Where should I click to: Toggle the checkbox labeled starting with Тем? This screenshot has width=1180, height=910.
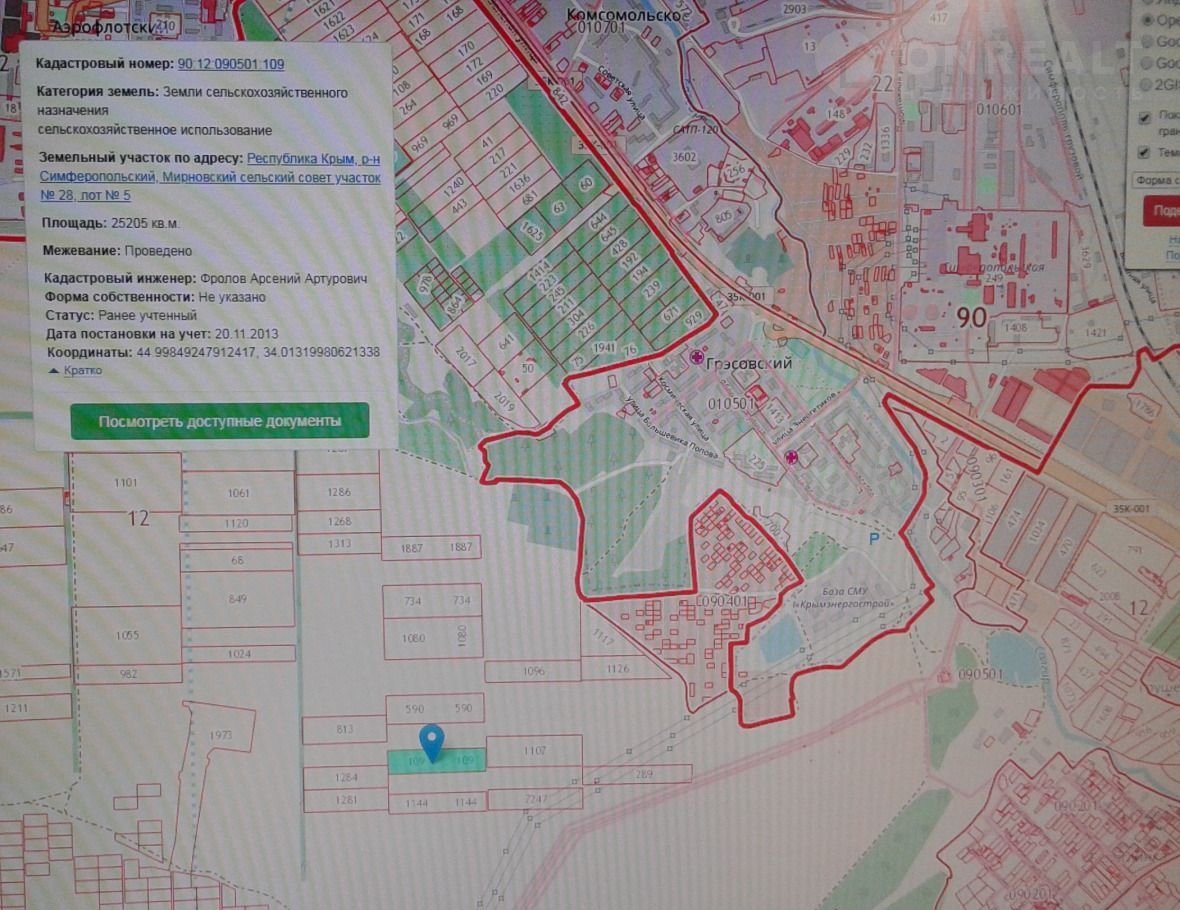click(1146, 152)
